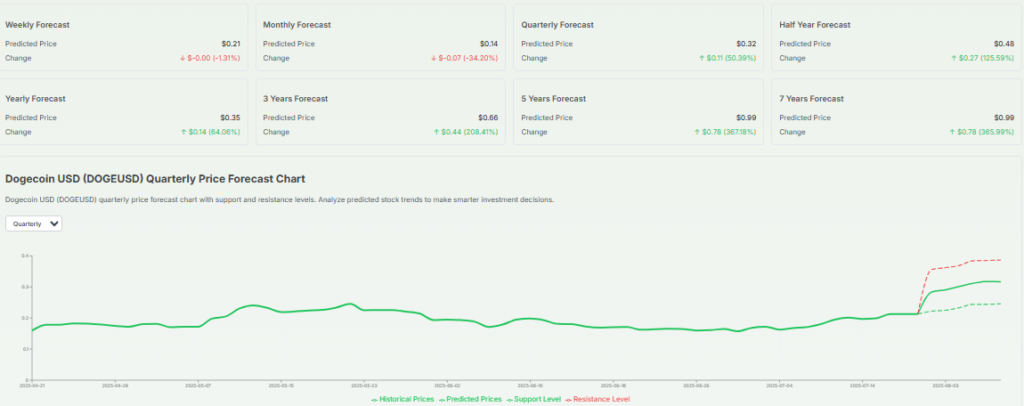Click the green up arrow in 3 Years Forecast
Image resolution: width=1024 pixels, height=406 pixels.
(436, 132)
